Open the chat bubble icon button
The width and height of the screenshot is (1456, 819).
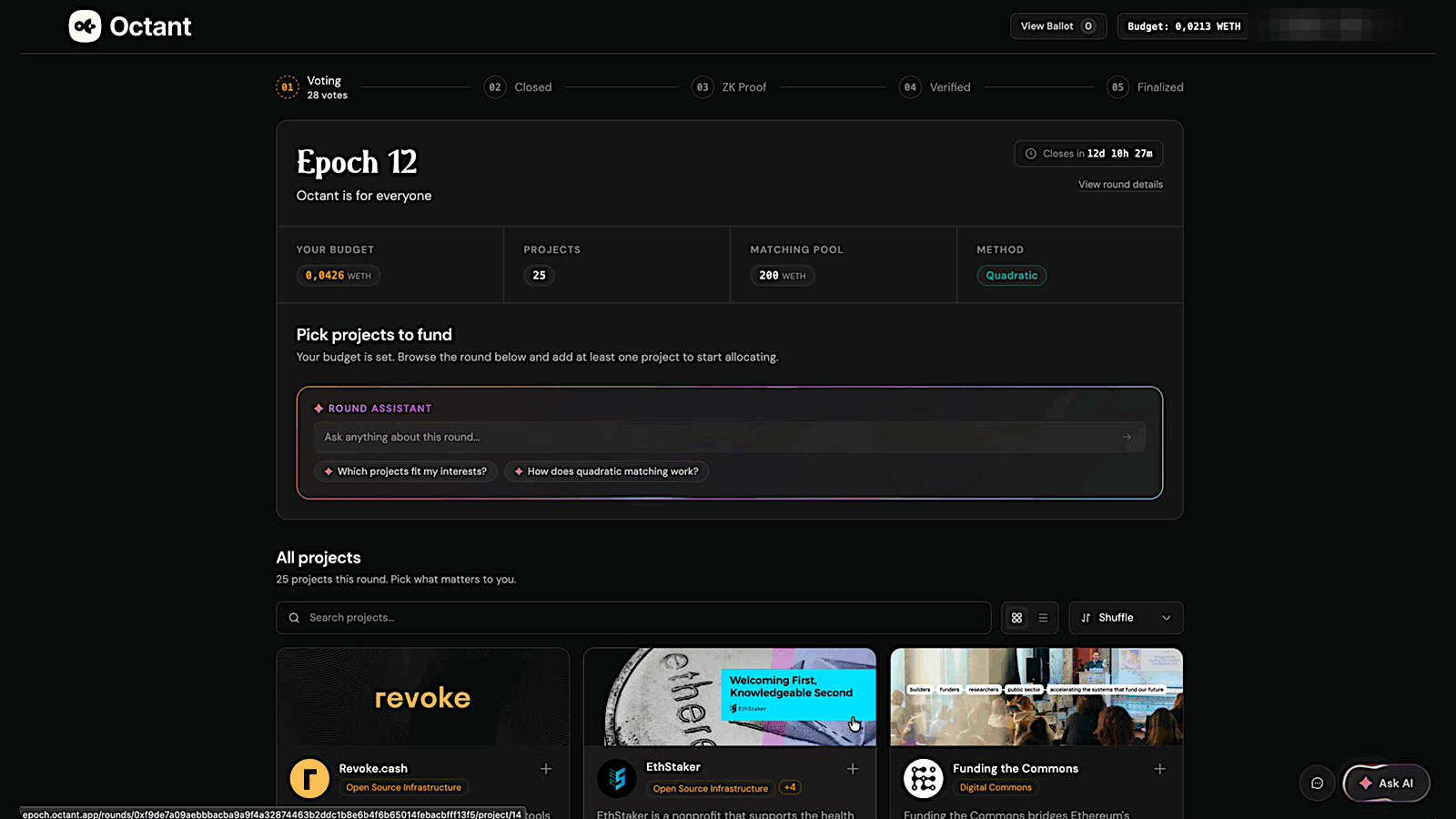[1317, 784]
